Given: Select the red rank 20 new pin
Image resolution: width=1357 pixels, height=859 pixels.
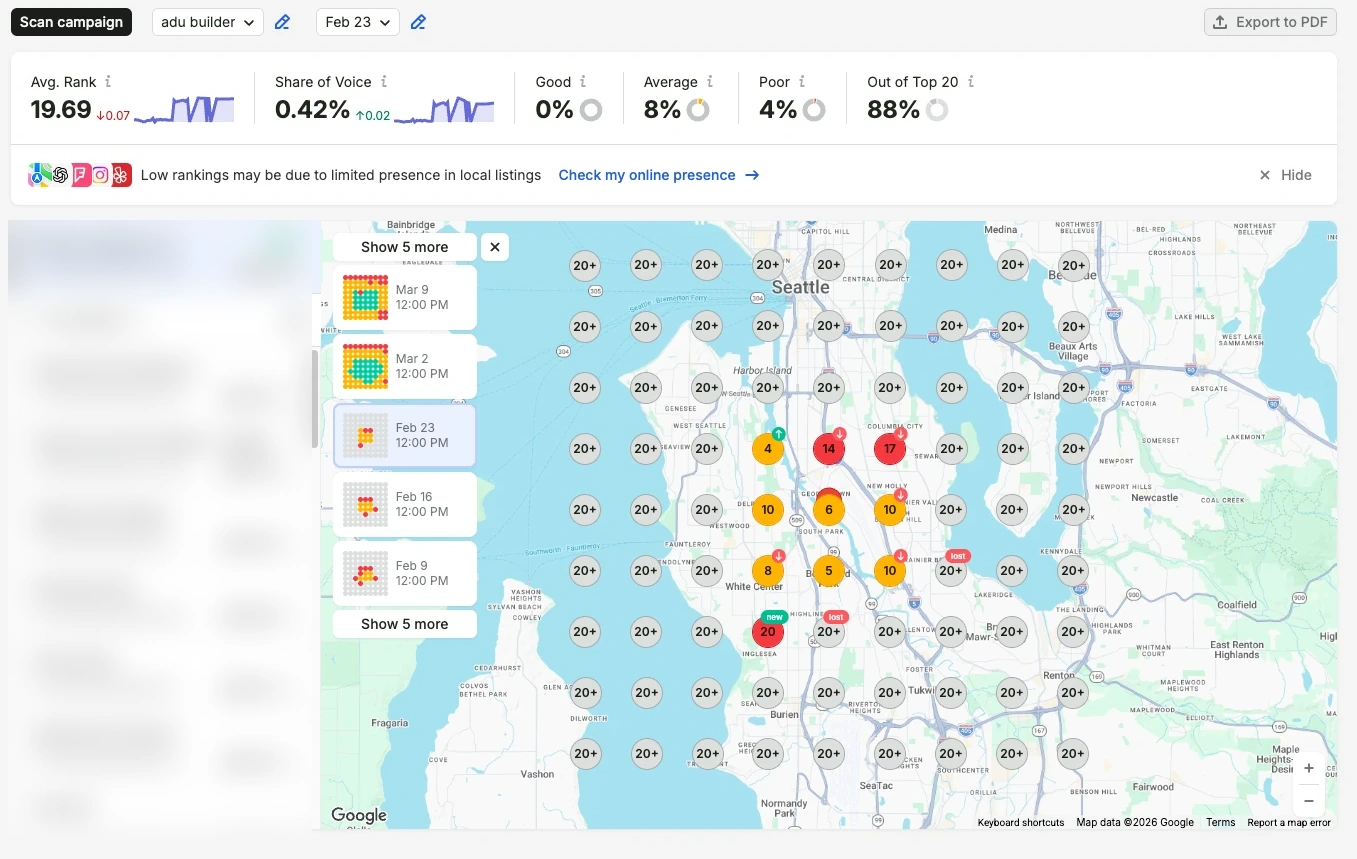Looking at the screenshot, I should [768, 632].
